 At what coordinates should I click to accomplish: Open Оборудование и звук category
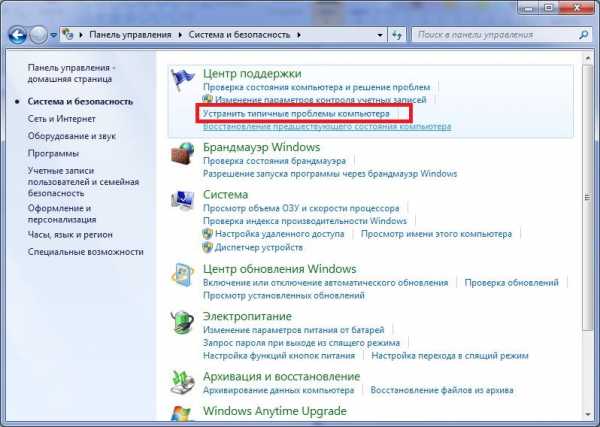tap(72, 136)
